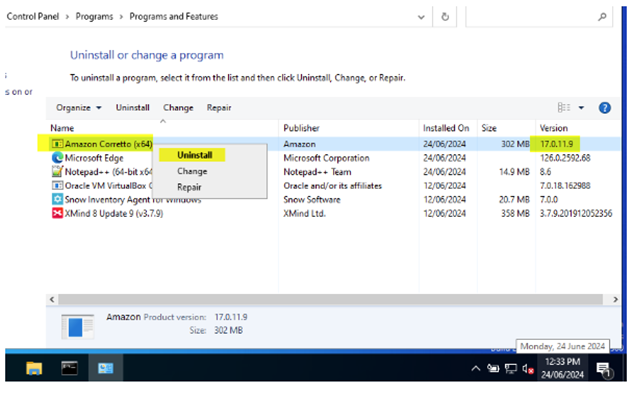632x393 pixels.
Task: Click the Microsoft Corporation publisher cell
Action: 326,158
